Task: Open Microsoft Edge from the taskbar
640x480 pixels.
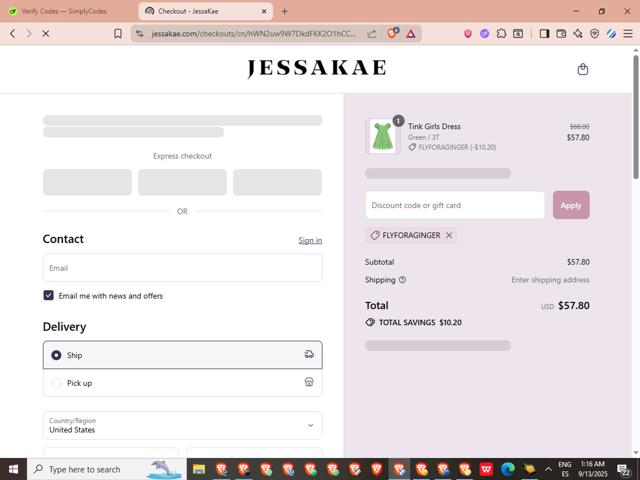Action: click(507, 469)
